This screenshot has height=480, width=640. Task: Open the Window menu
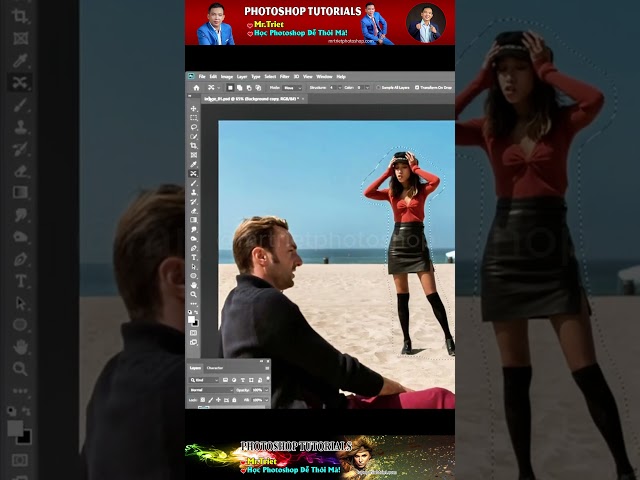pos(324,76)
